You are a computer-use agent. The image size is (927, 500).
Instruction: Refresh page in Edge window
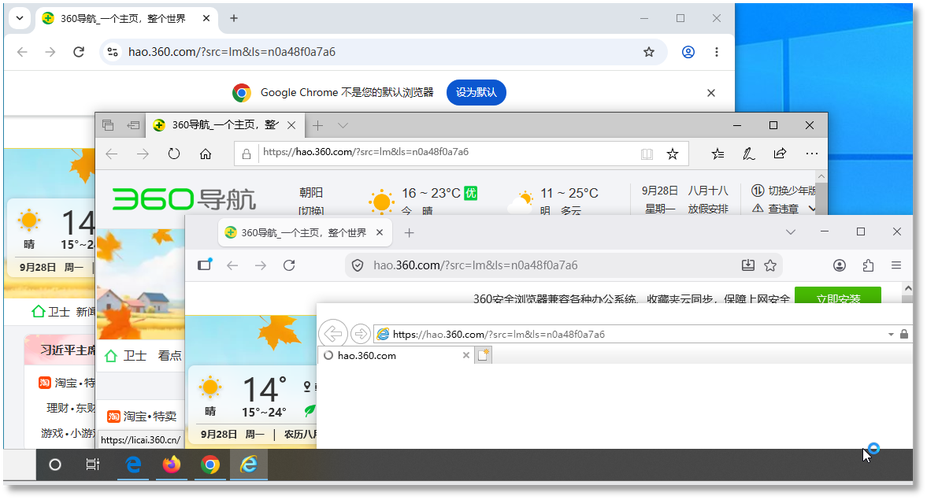(174, 154)
